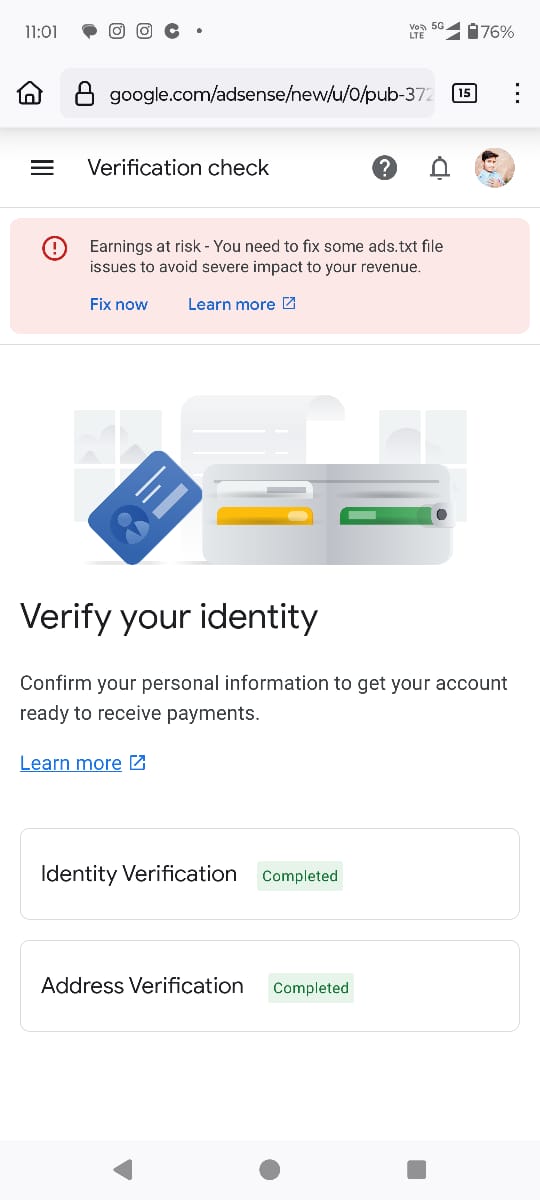Image resolution: width=540 pixels, height=1200 pixels.
Task: Tap the Android recent apps square button
Action: (x=417, y=1169)
